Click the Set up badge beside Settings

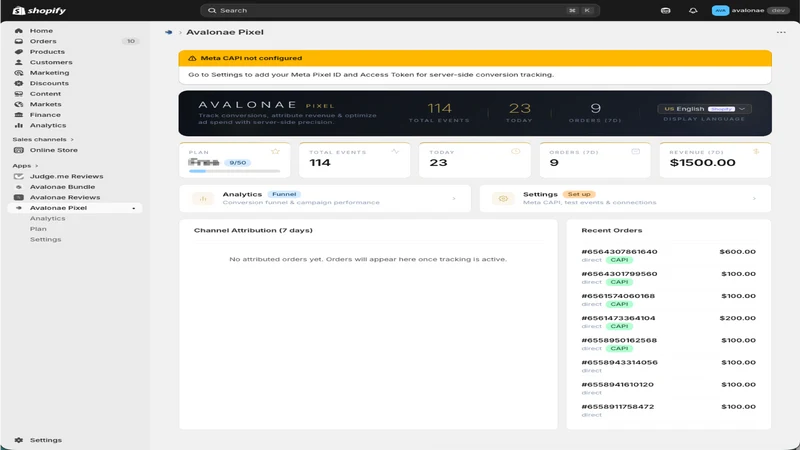pos(579,194)
